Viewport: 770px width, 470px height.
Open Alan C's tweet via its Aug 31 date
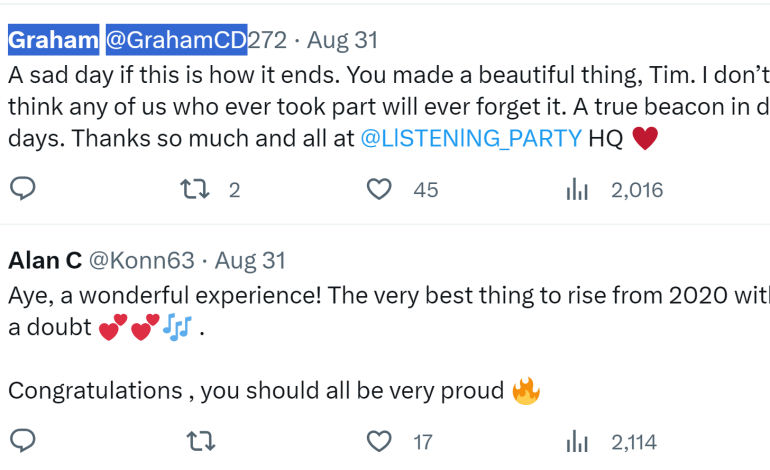pyautogui.click(x=250, y=261)
